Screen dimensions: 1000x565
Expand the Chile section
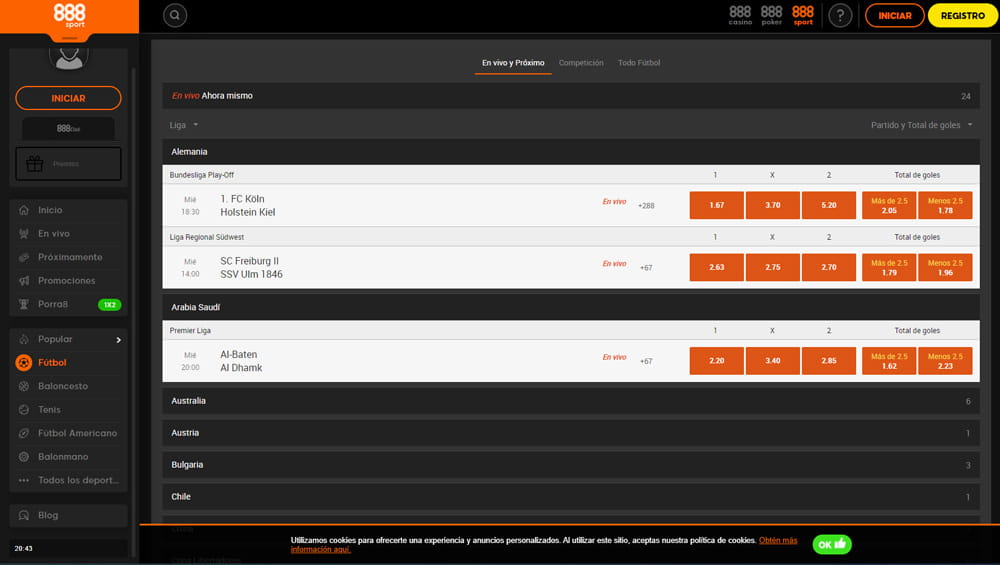571,497
